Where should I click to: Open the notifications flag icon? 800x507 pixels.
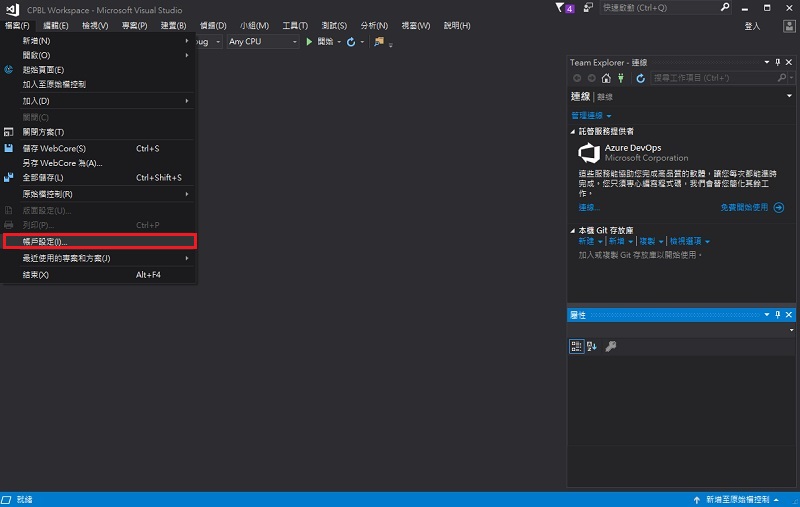tap(560, 8)
